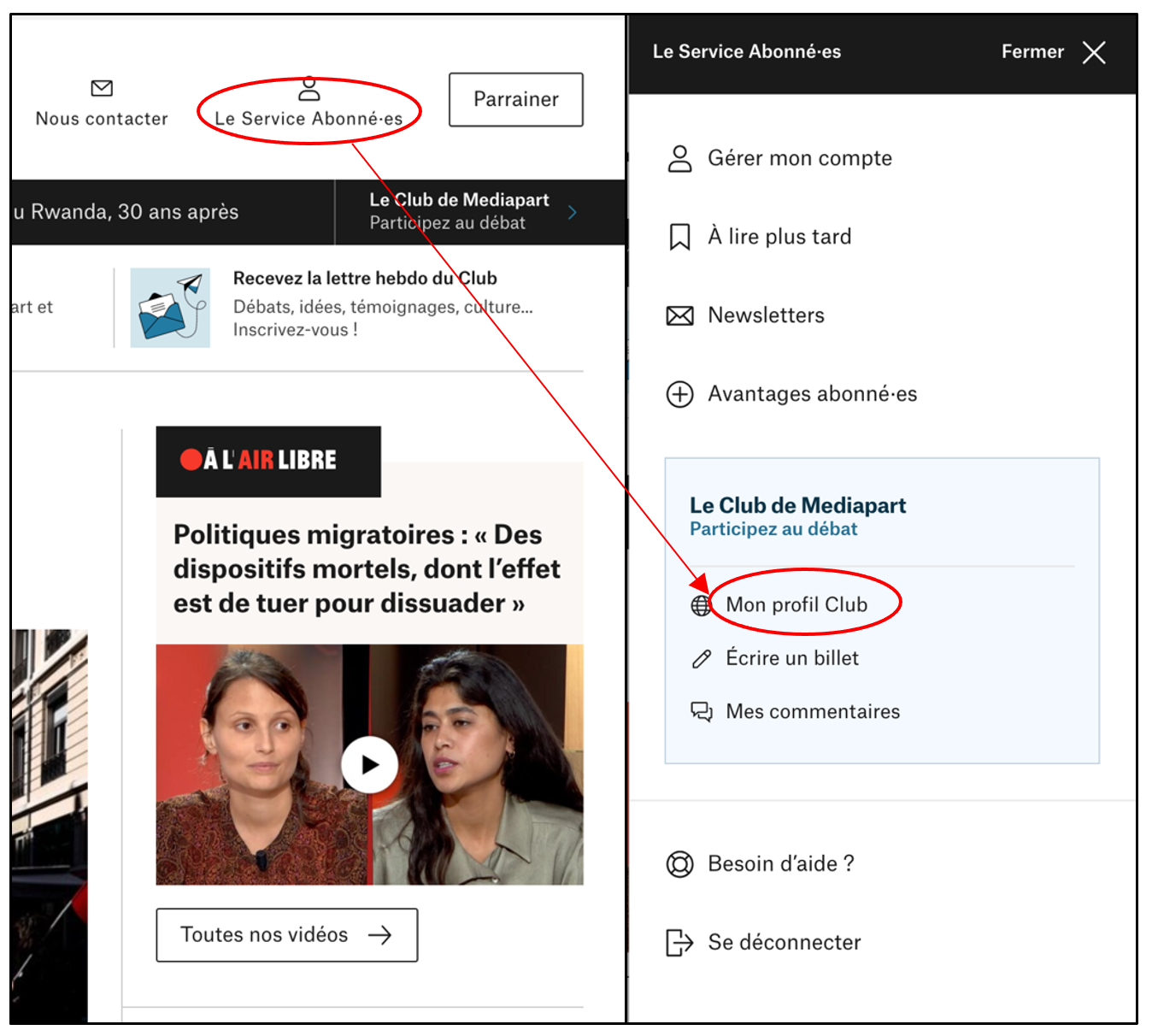This screenshot has width=1152, height=1036.
Task: Click the Débats, idées, témoignages, culture text
Action: coord(383,308)
